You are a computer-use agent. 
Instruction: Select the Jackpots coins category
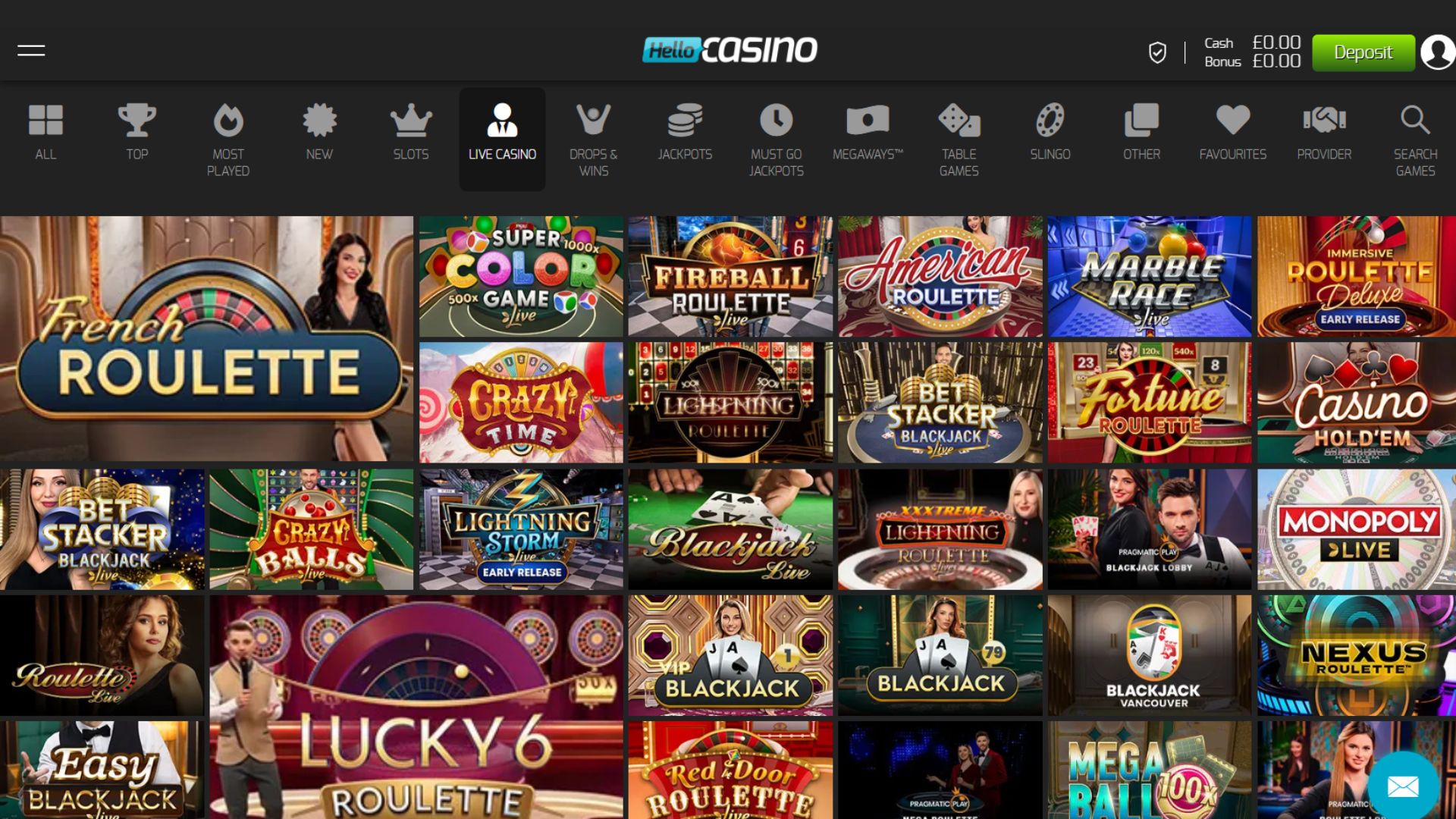click(x=685, y=120)
